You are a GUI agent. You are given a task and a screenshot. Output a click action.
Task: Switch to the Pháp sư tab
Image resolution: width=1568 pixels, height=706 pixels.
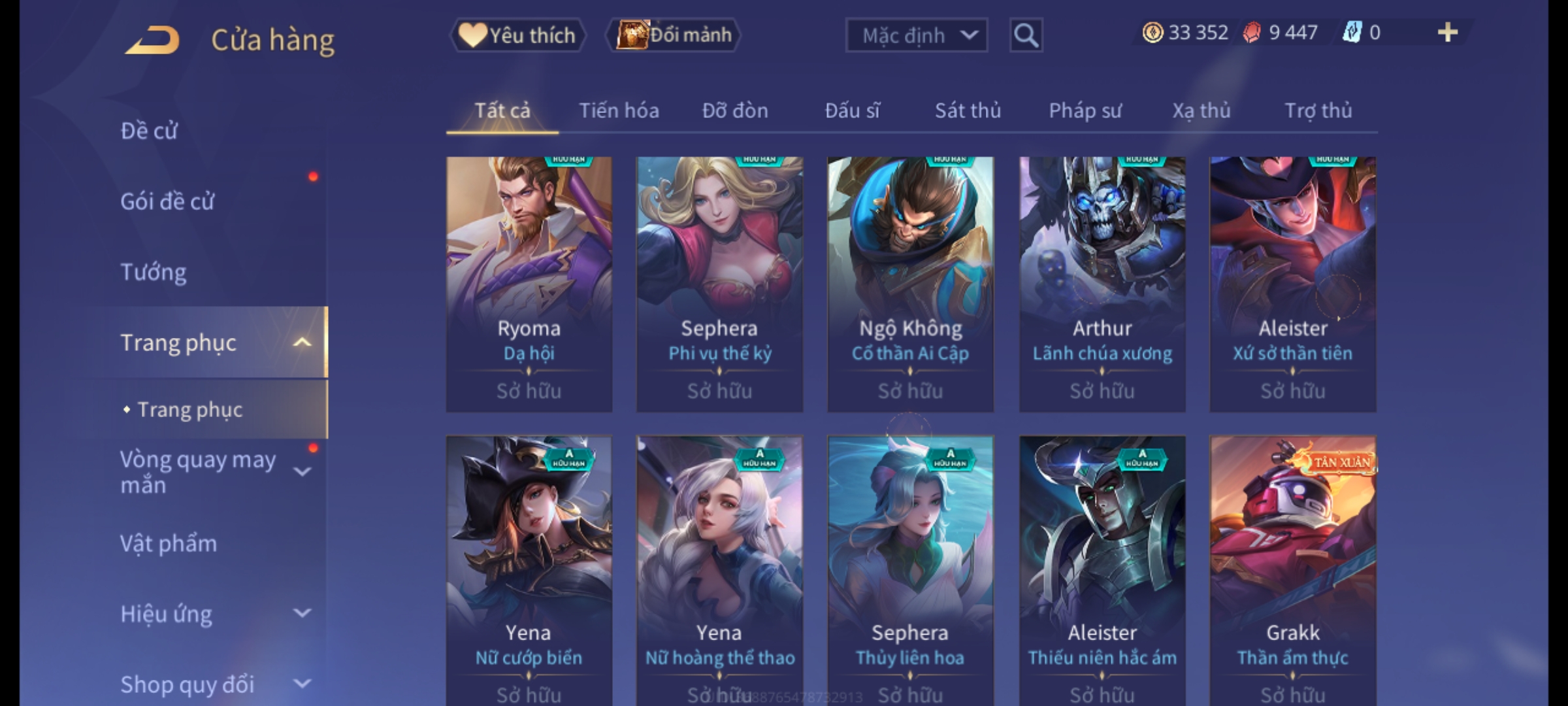(x=1085, y=111)
